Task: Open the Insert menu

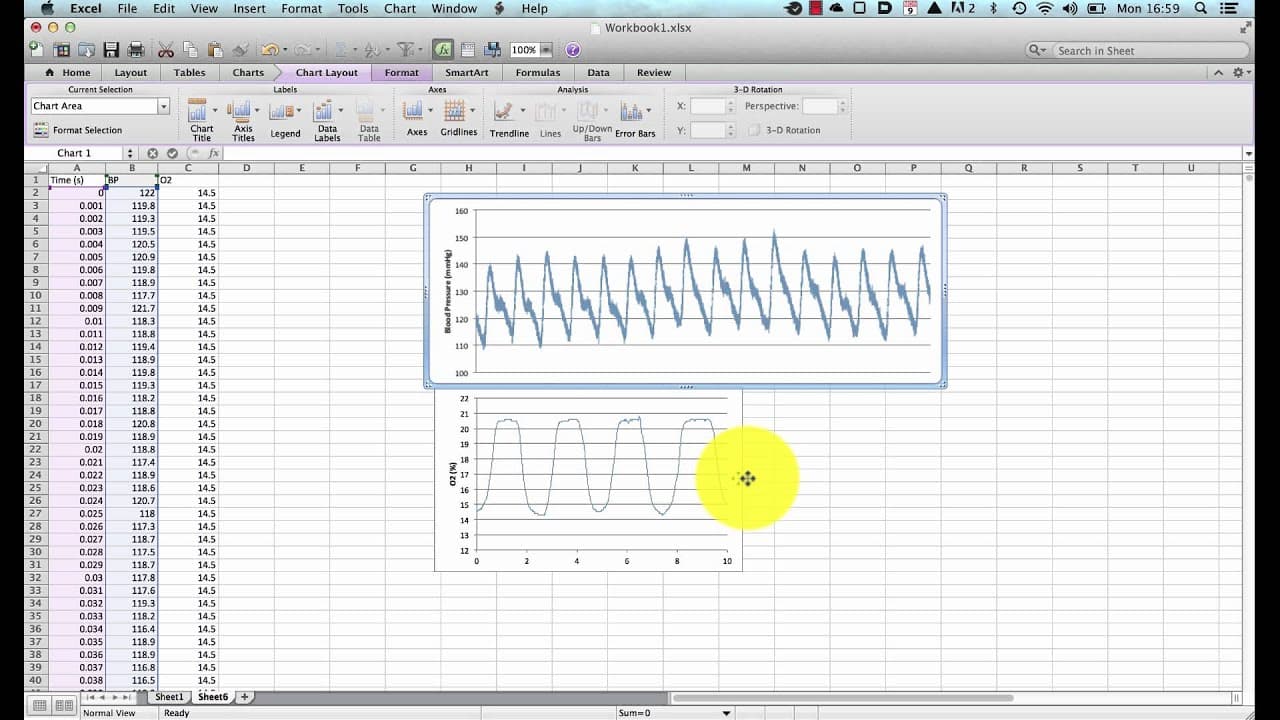Action: tap(250, 8)
